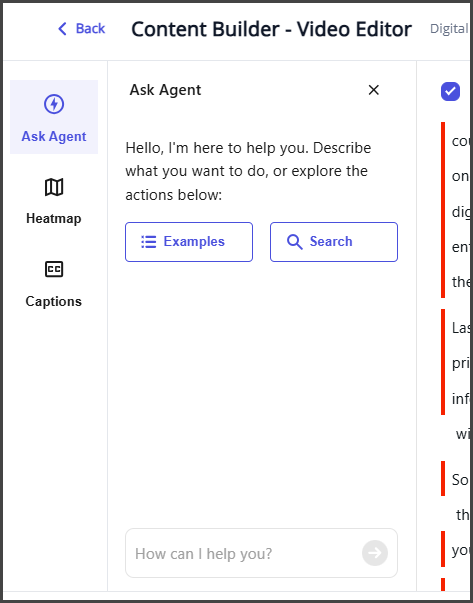Click the Search button
This screenshot has width=473, height=603.
point(334,242)
